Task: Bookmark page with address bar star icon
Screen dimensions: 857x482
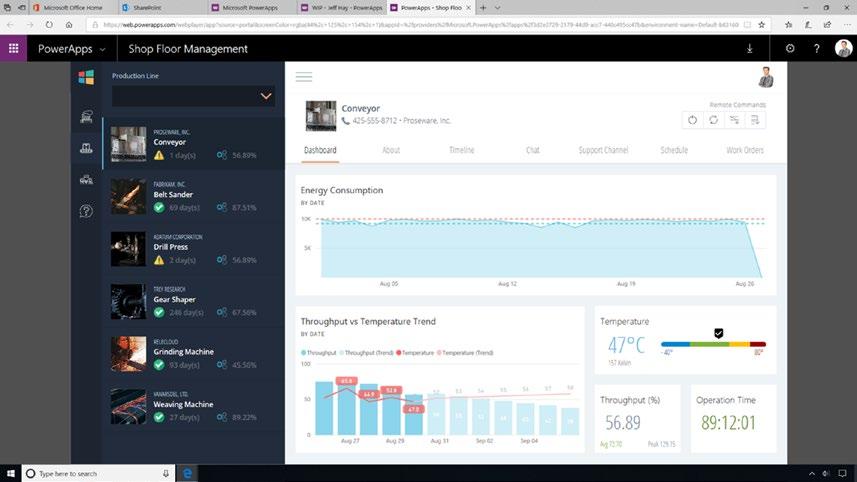Action: [x=761, y=25]
